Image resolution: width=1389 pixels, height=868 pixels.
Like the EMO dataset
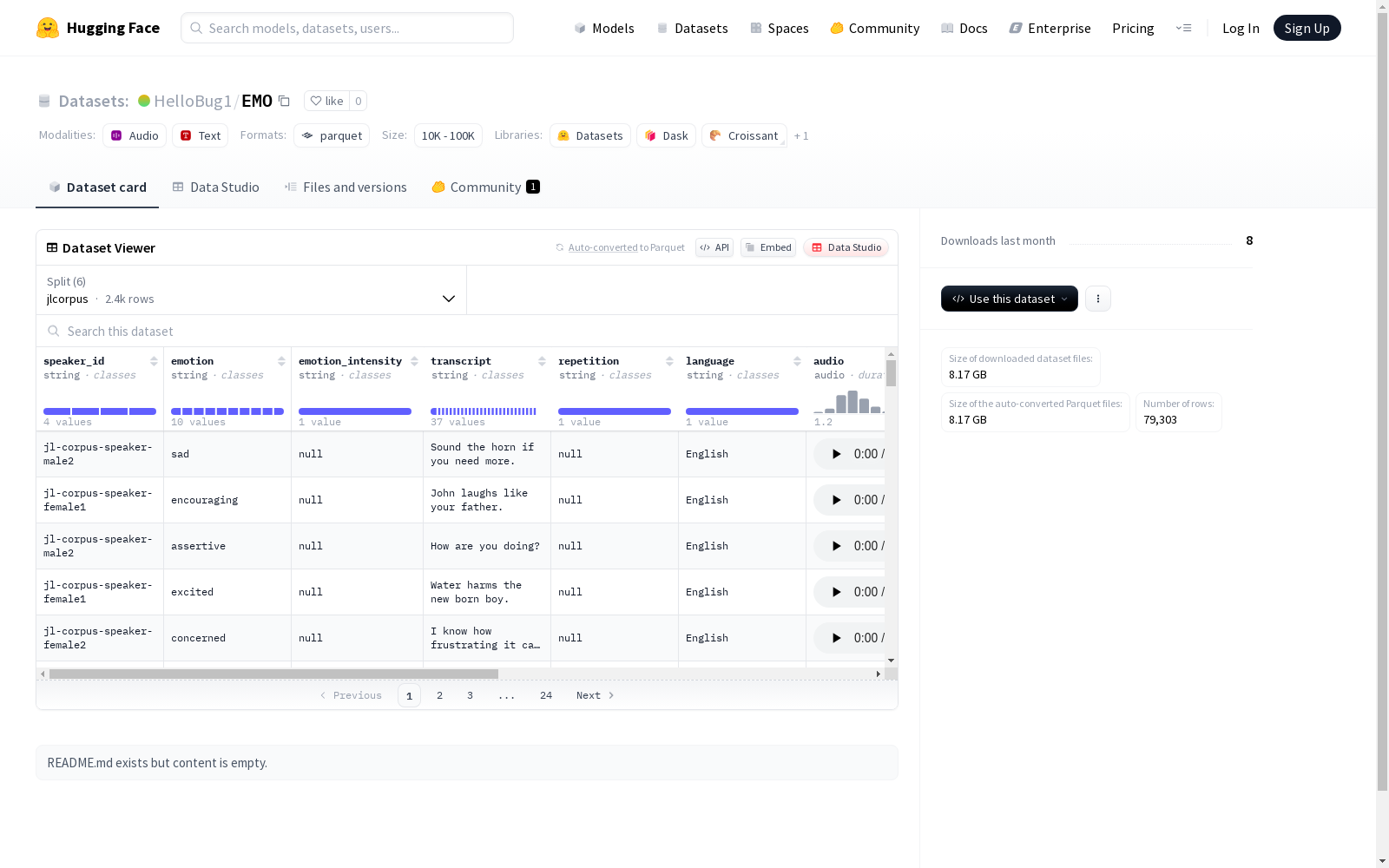point(326,101)
